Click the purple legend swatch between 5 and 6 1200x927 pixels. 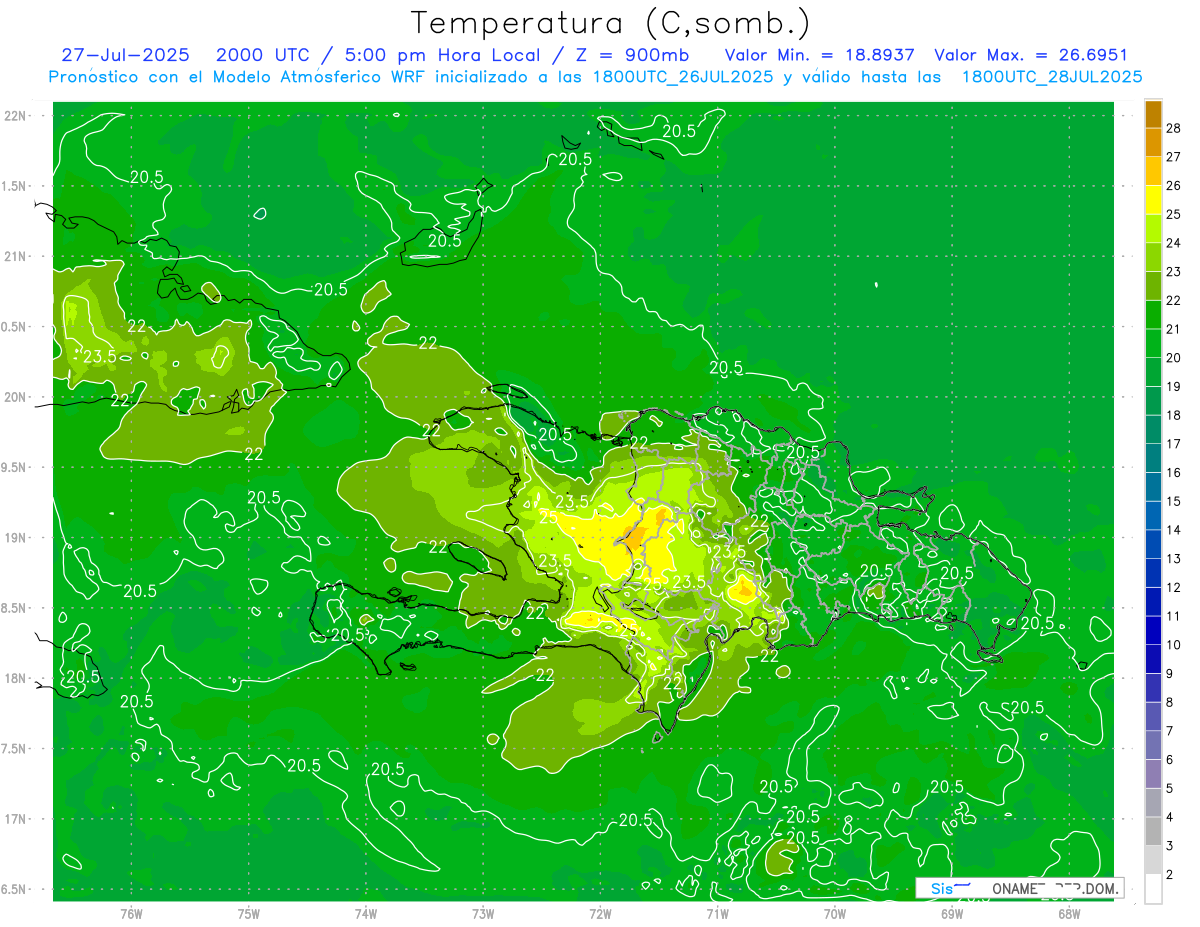pyautogui.click(x=1154, y=775)
